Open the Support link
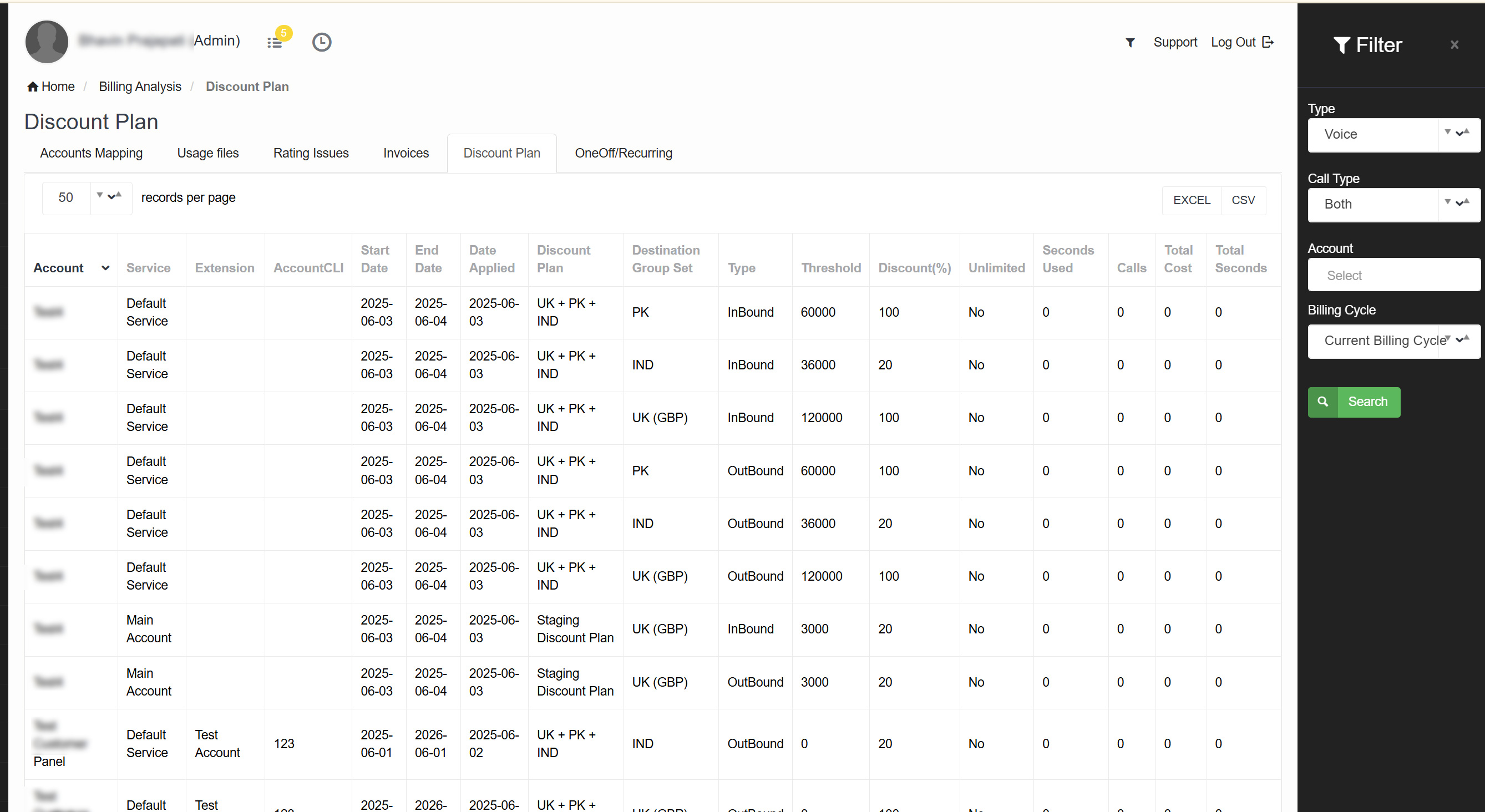Screen dimensions: 1485x812 1175,42
